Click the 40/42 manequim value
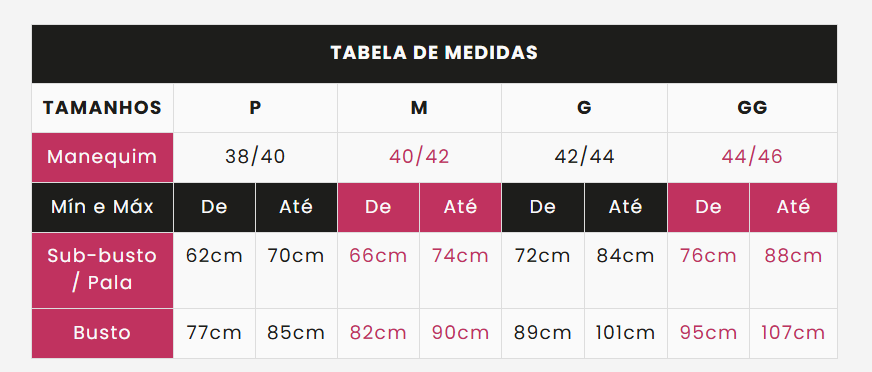The image size is (872, 372). click(419, 157)
